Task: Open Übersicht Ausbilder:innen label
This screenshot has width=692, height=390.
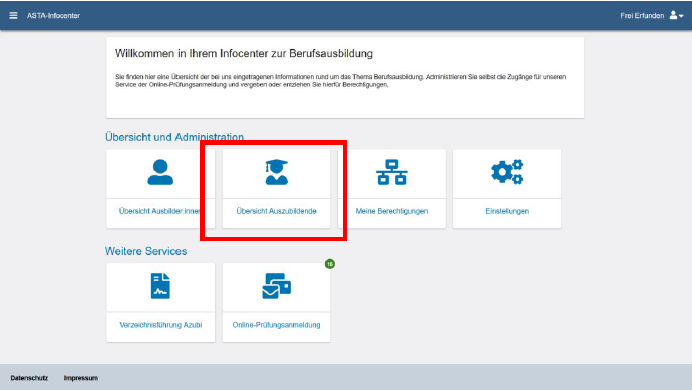Action: [160, 211]
